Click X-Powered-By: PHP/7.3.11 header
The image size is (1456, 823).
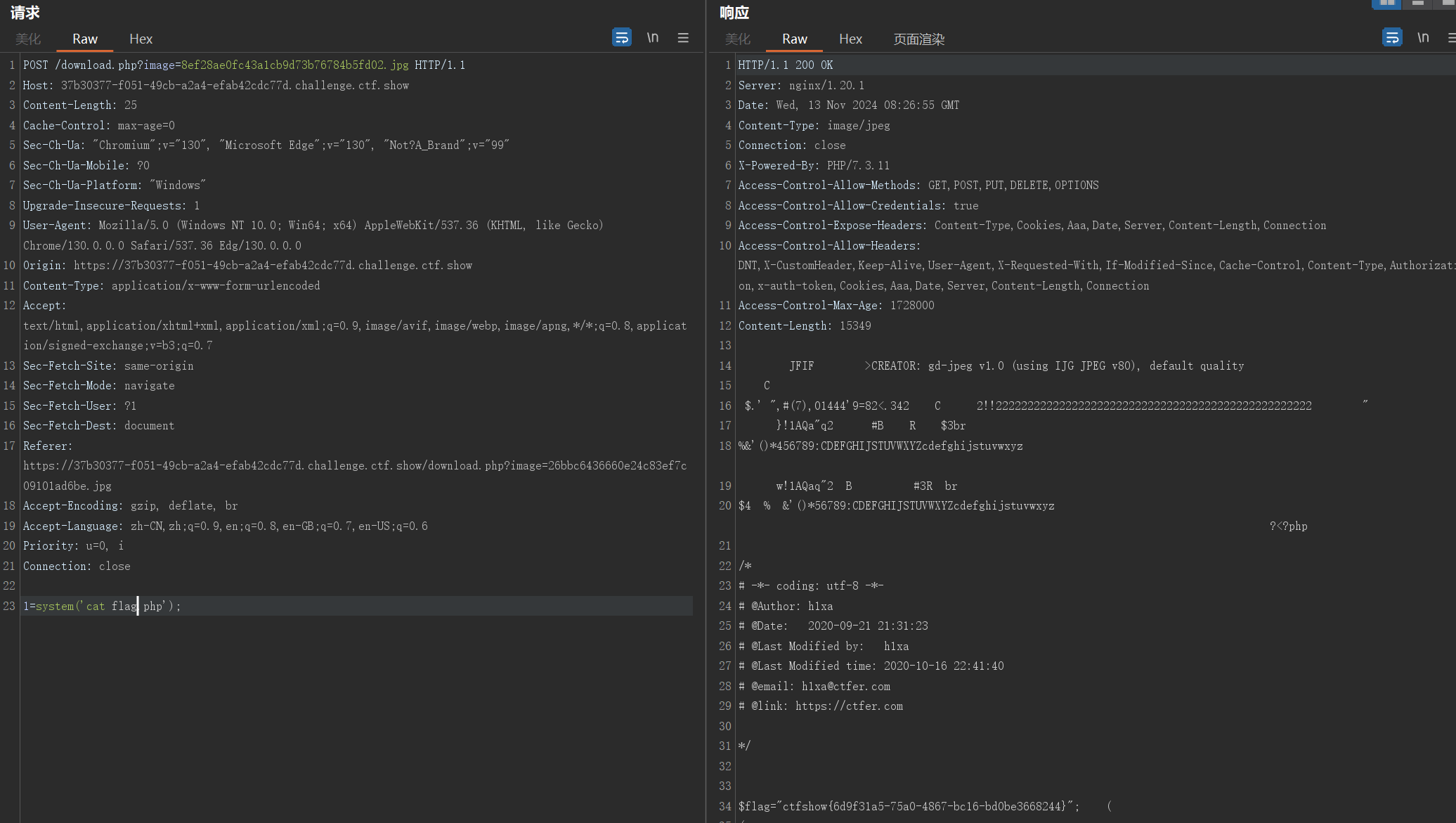814,166
